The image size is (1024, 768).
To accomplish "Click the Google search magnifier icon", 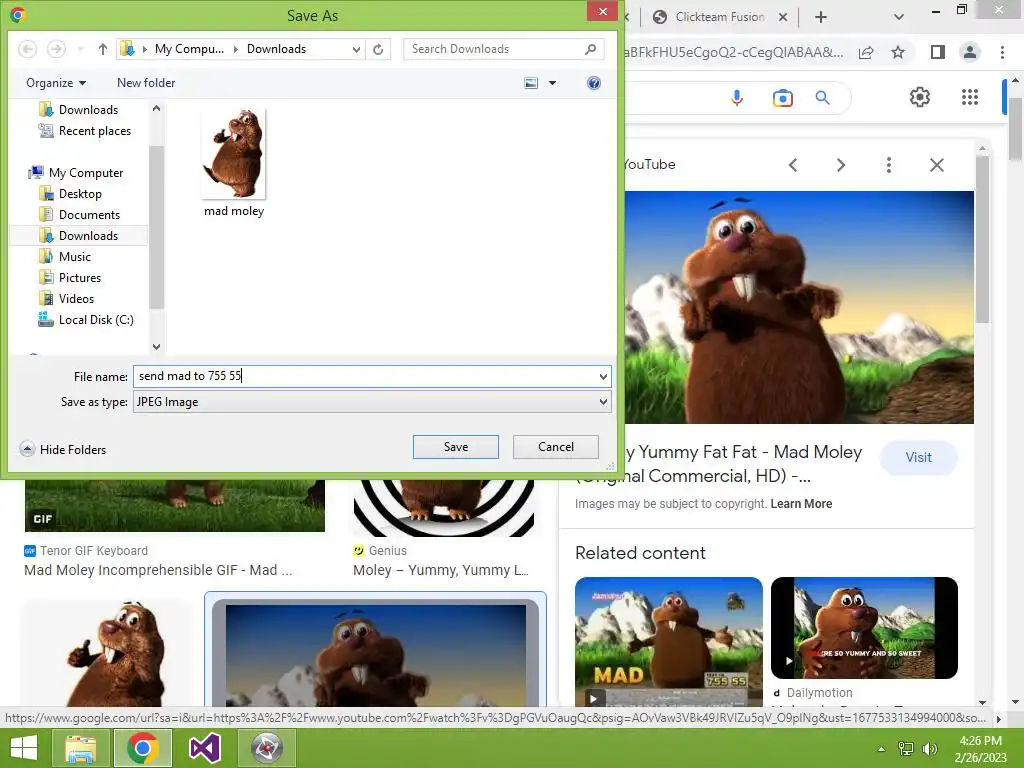I will coord(822,98).
